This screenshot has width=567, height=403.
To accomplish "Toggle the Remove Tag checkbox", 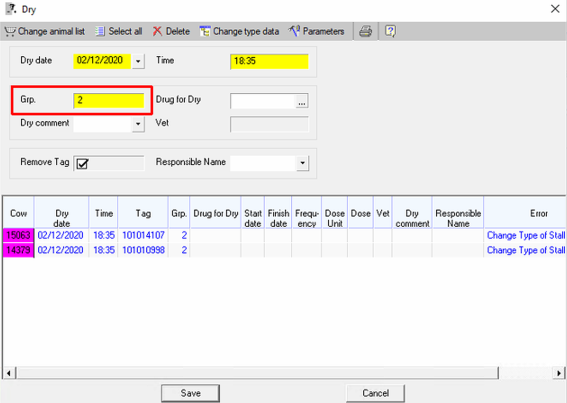I will point(82,164).
